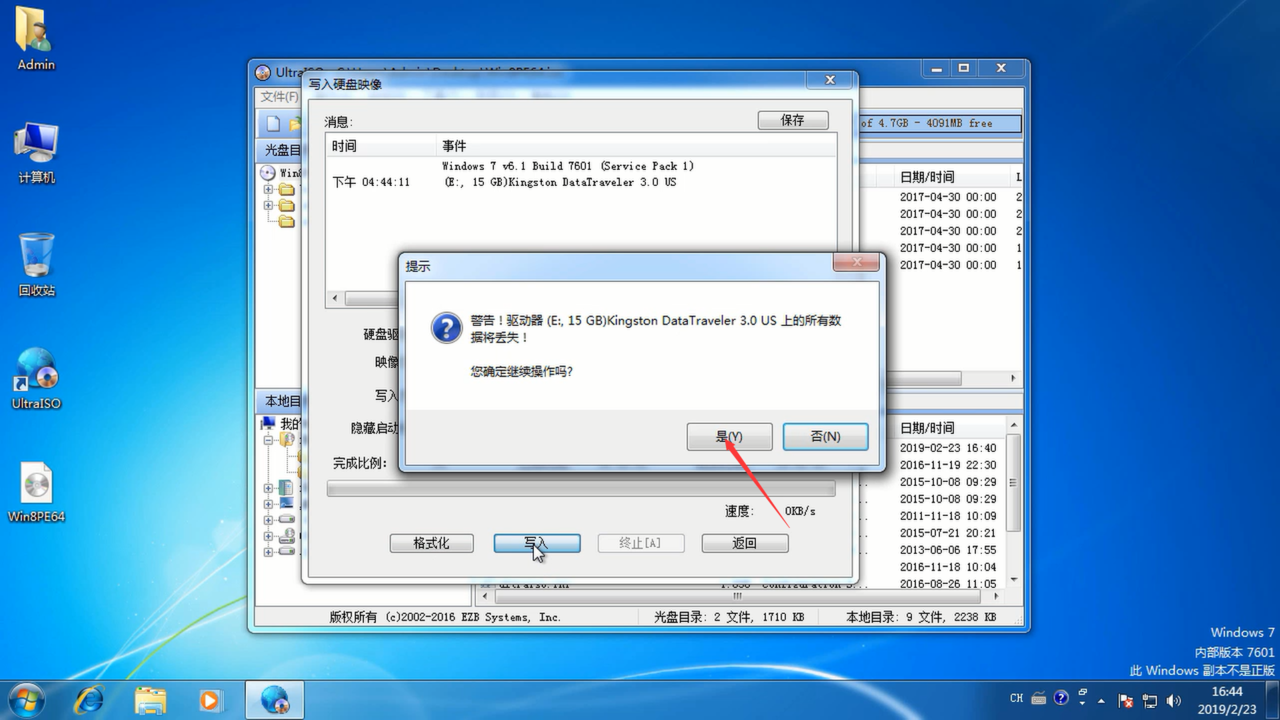Expand the computer-tower node in local tree
This screenshot has width=1280, height=720.
coord(268,488)
